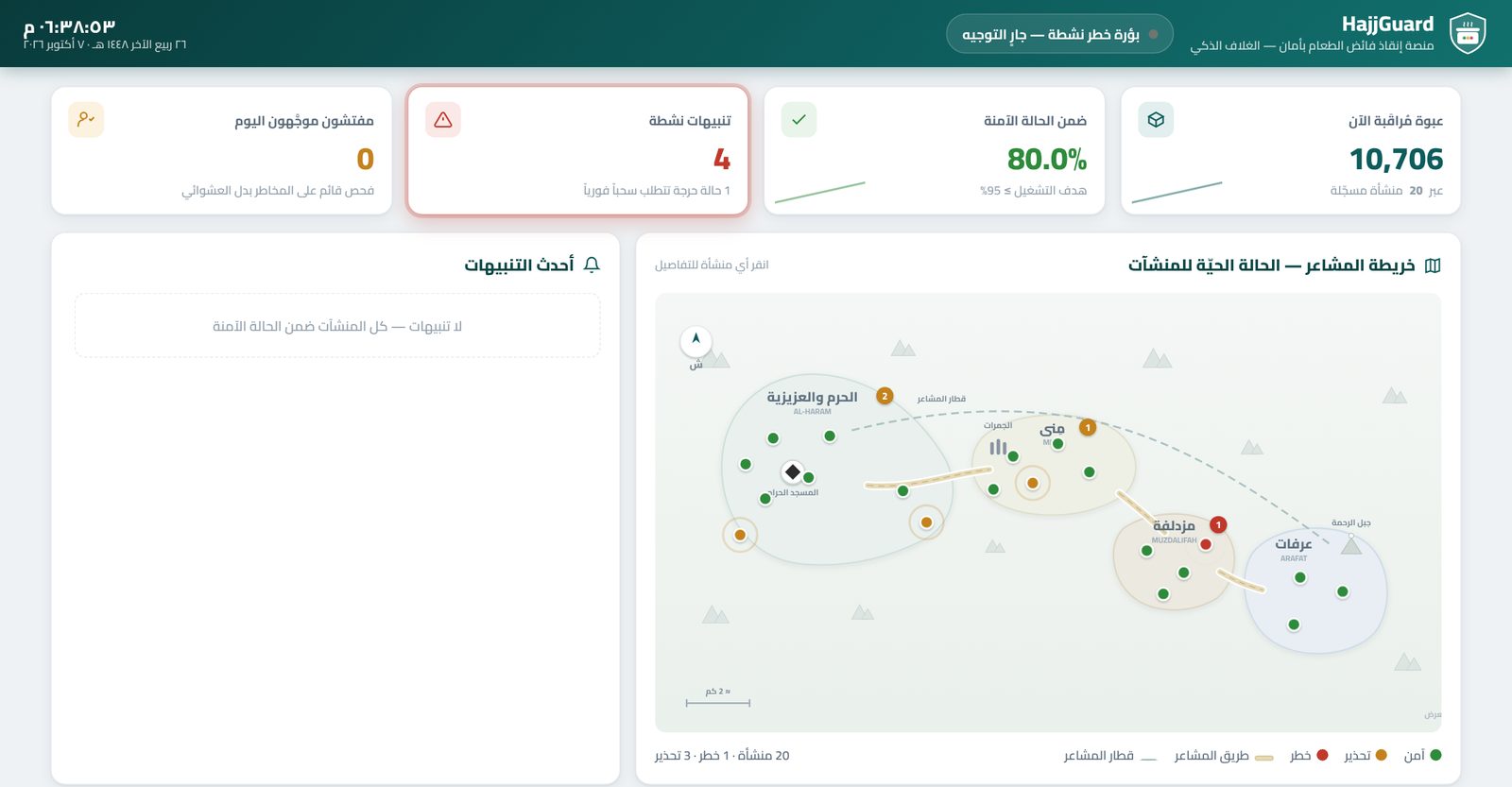The height and width of the screenshot is (787, 1512).
Task: Click the قطار المشاعر legend entry
Action: tap(1110, 756)
